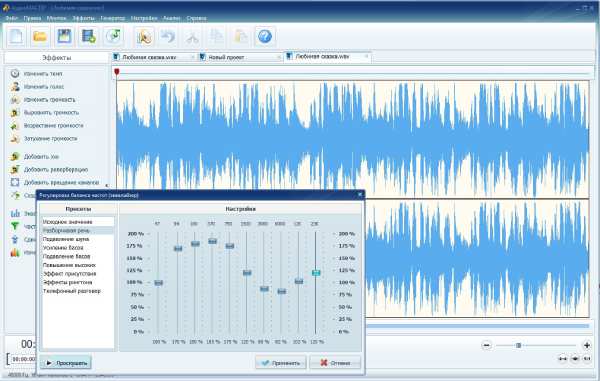
Task: Click the icon beside Изменить громкость
Action: pyautogui.click(x=15, y=99)
